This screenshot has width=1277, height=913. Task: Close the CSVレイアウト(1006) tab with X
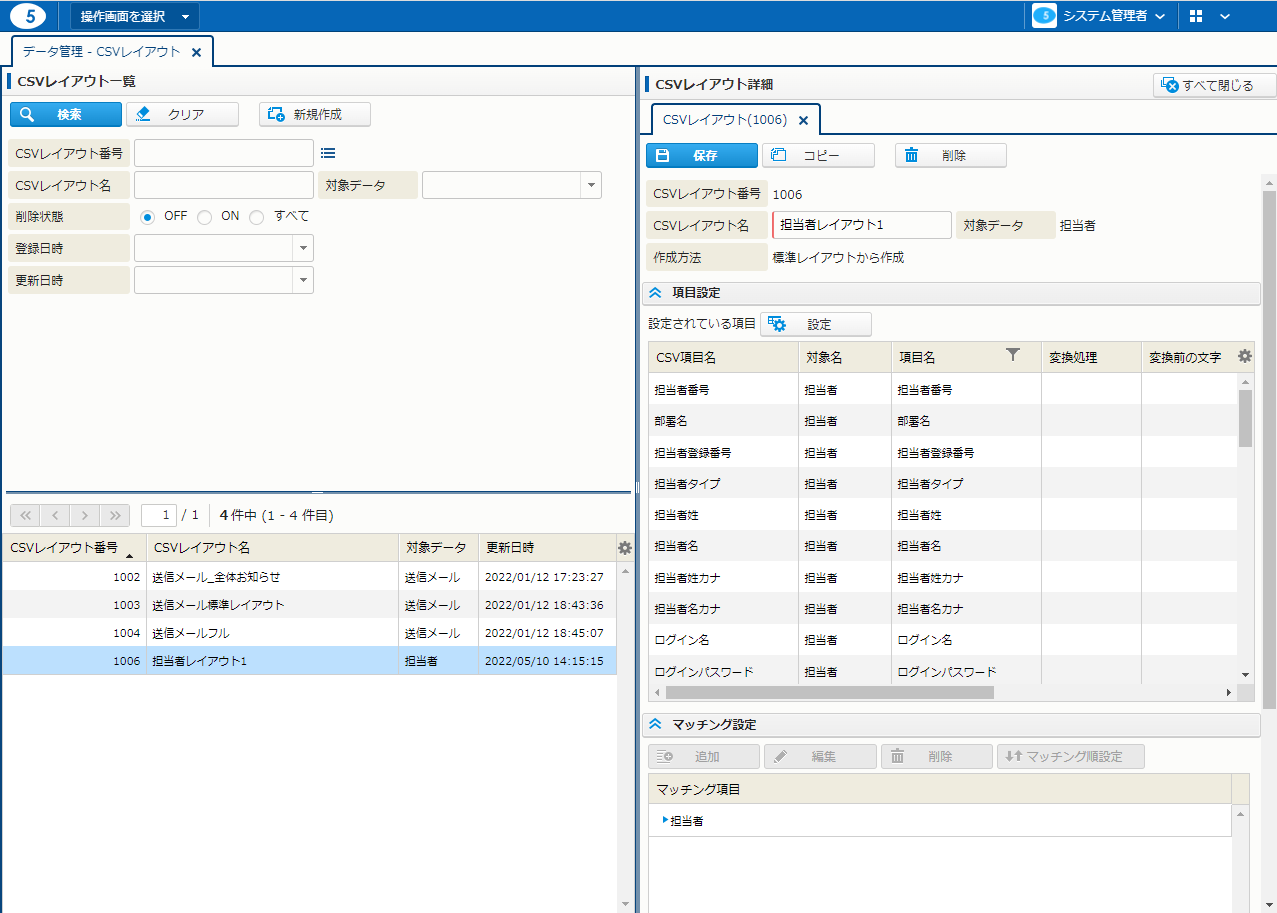tap(803, 120)
